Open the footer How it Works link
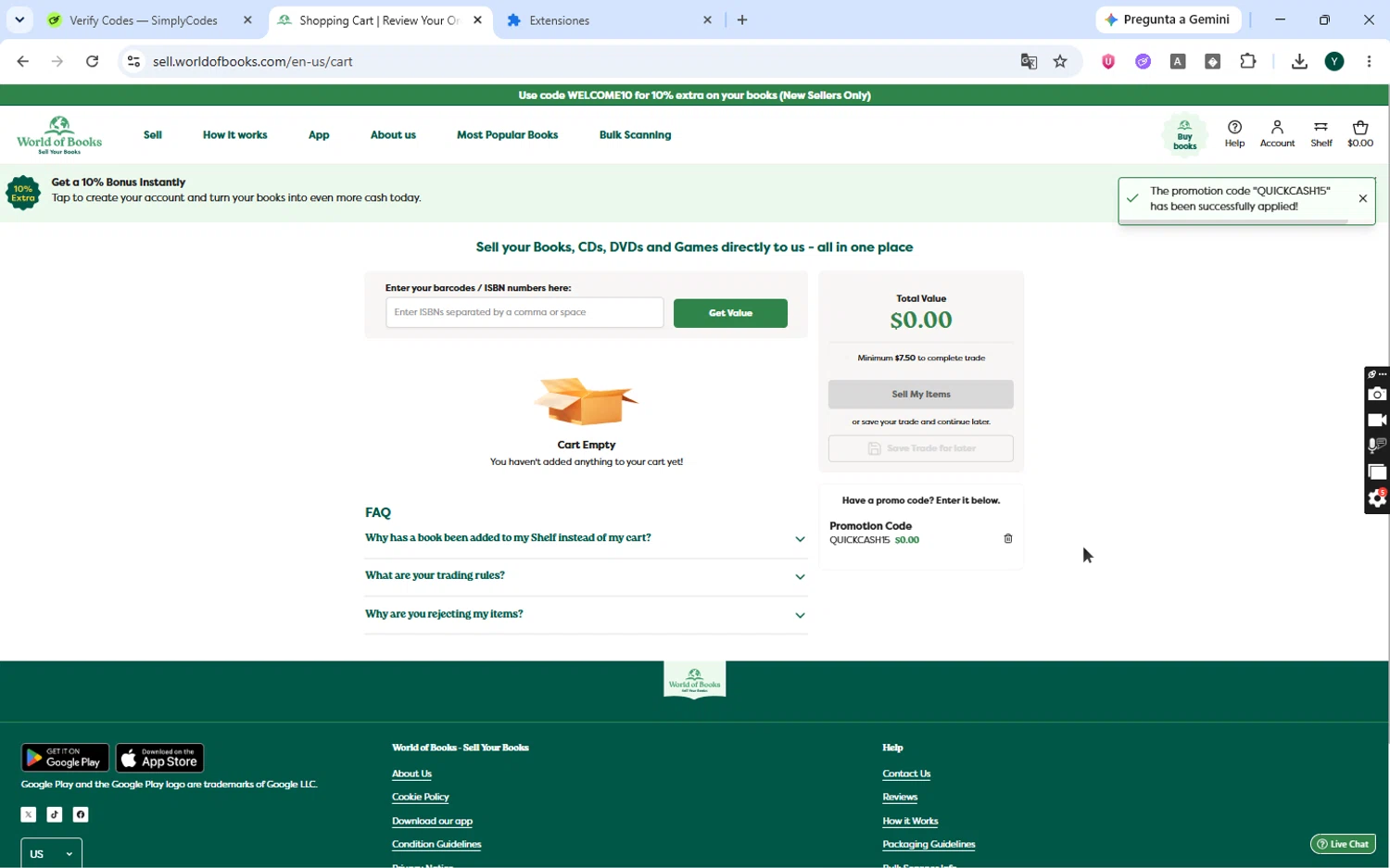This screenshot has height=868, width=1390. point(910,822)
